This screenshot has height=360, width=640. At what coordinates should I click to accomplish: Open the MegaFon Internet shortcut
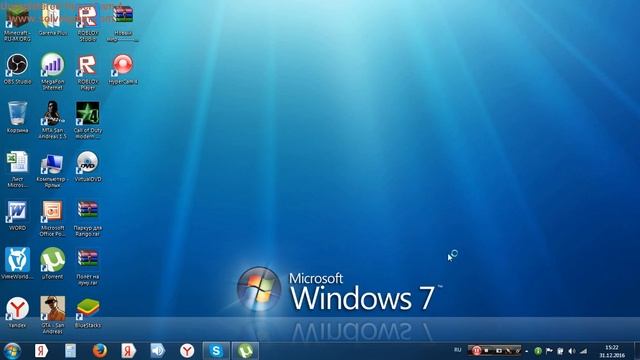(x=52, y=70)
